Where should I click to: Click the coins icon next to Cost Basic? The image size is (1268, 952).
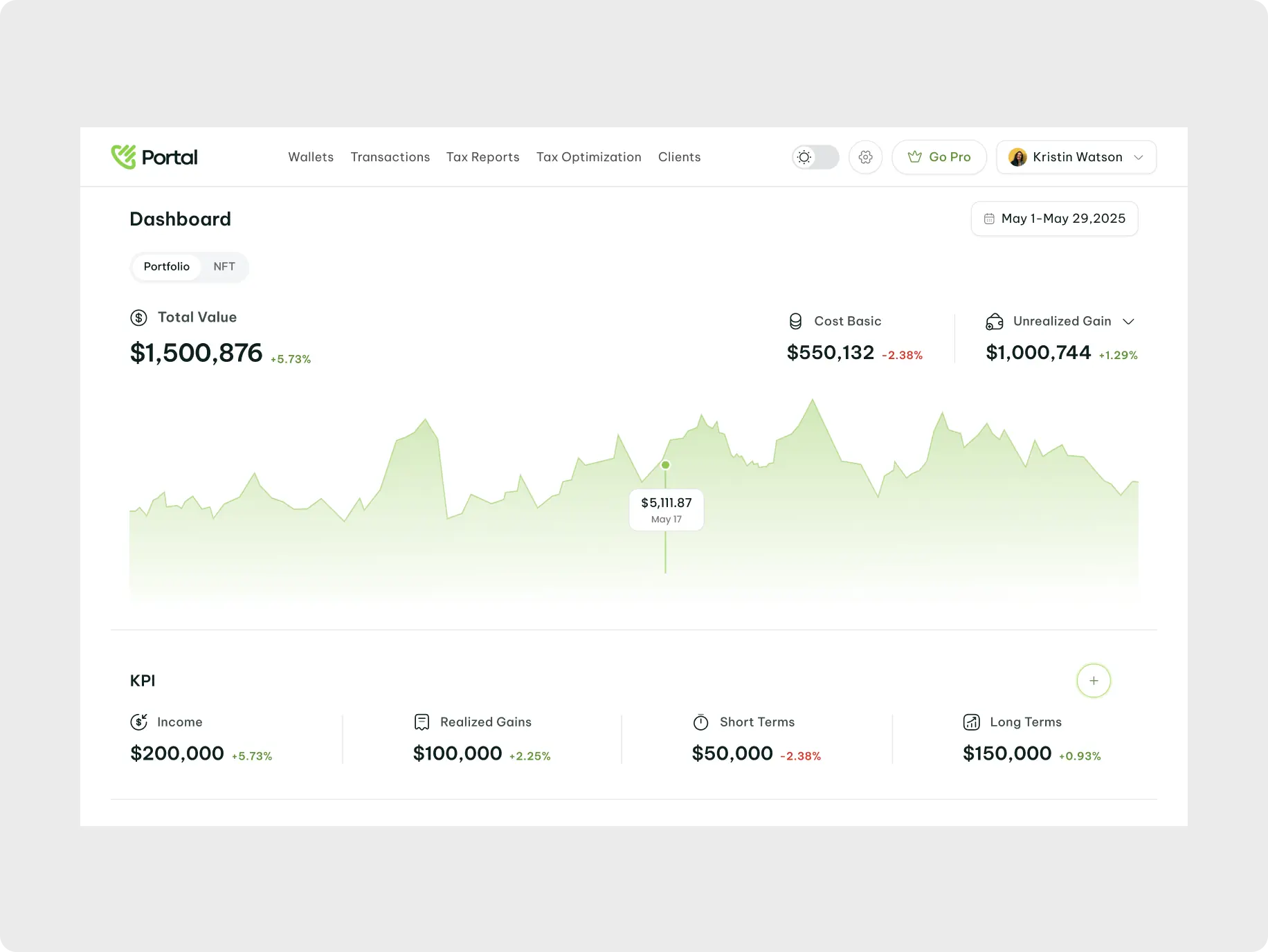coord(794,321)
